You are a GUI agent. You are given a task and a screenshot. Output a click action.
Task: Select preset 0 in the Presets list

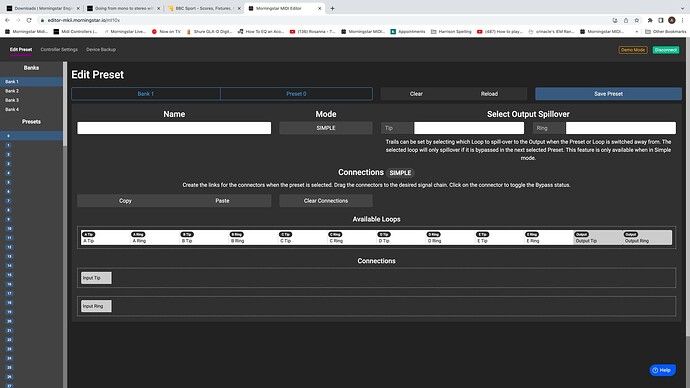point(31,136)
